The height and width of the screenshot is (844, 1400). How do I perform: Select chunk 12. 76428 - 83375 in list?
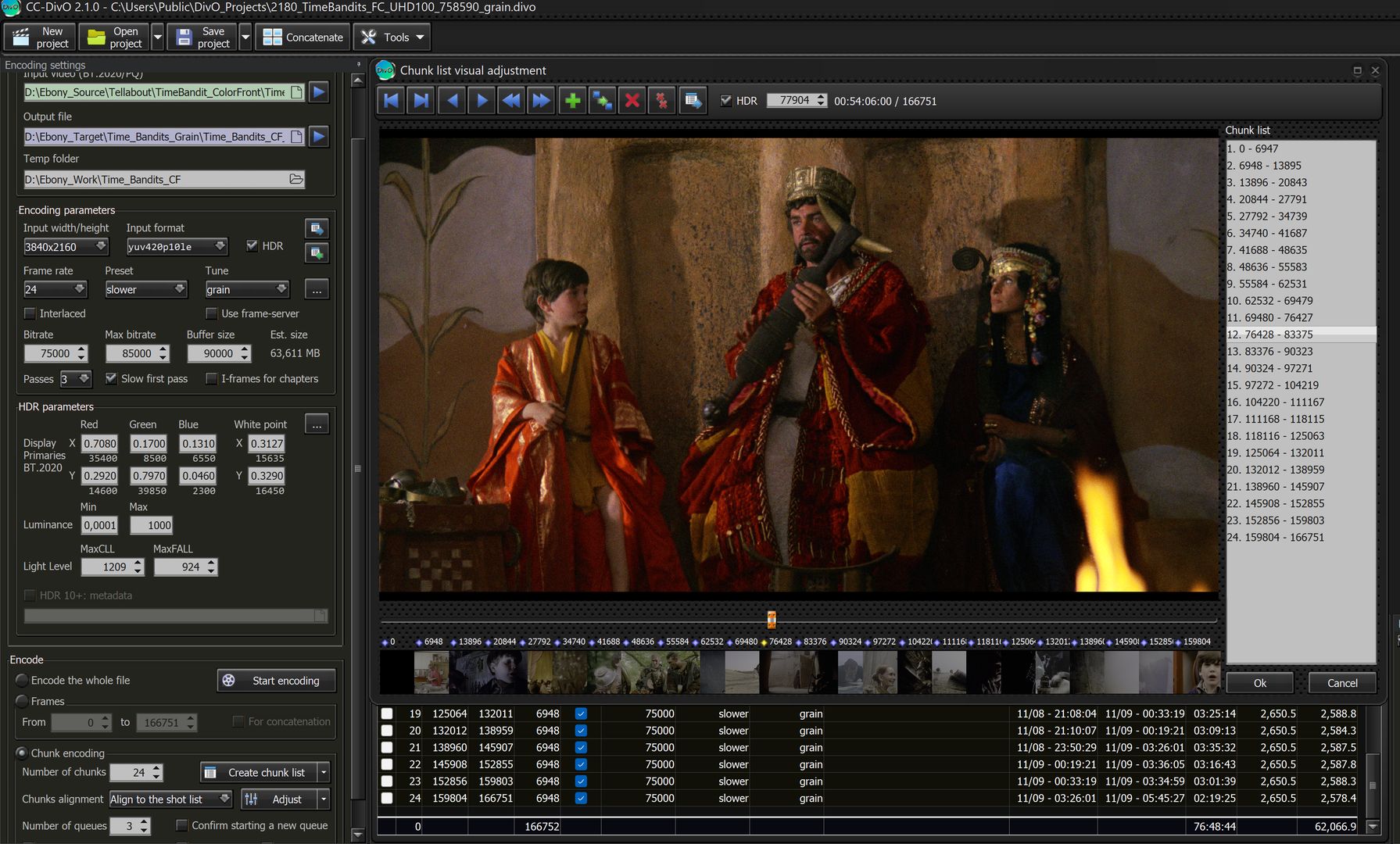(1301, 334)
